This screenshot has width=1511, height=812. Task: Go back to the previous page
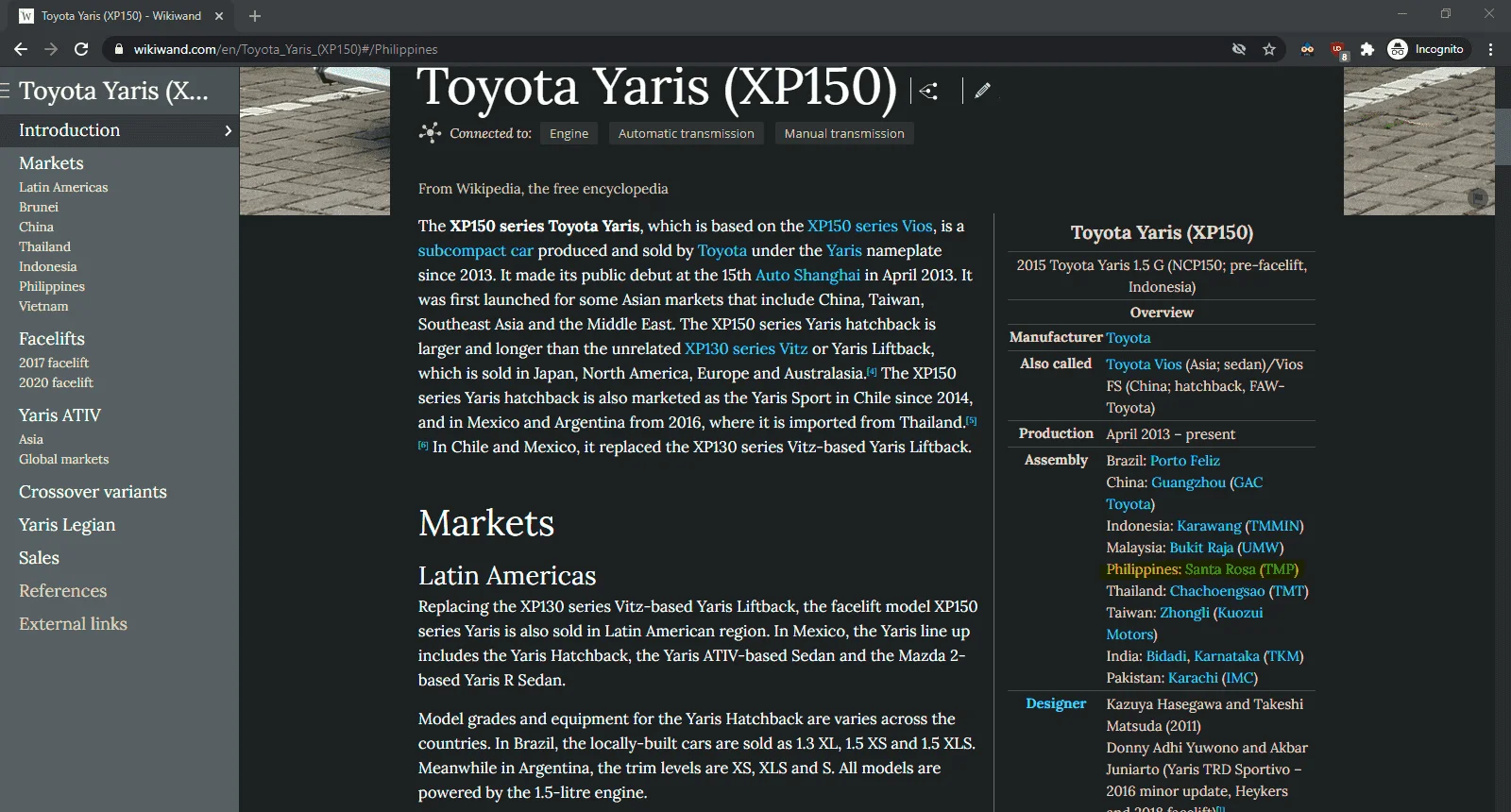[21, 49]
